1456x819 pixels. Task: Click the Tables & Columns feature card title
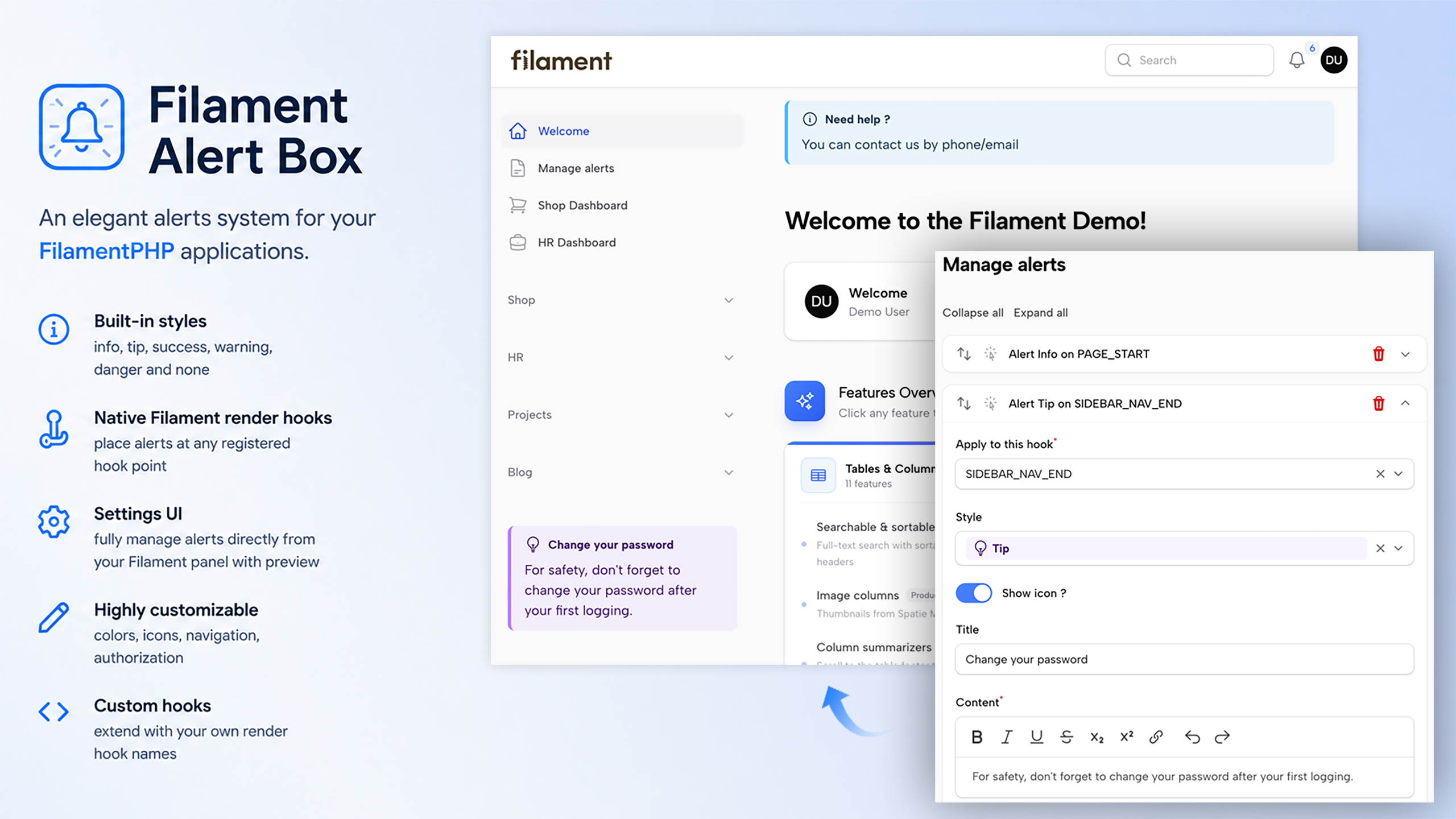pos(890,469)
